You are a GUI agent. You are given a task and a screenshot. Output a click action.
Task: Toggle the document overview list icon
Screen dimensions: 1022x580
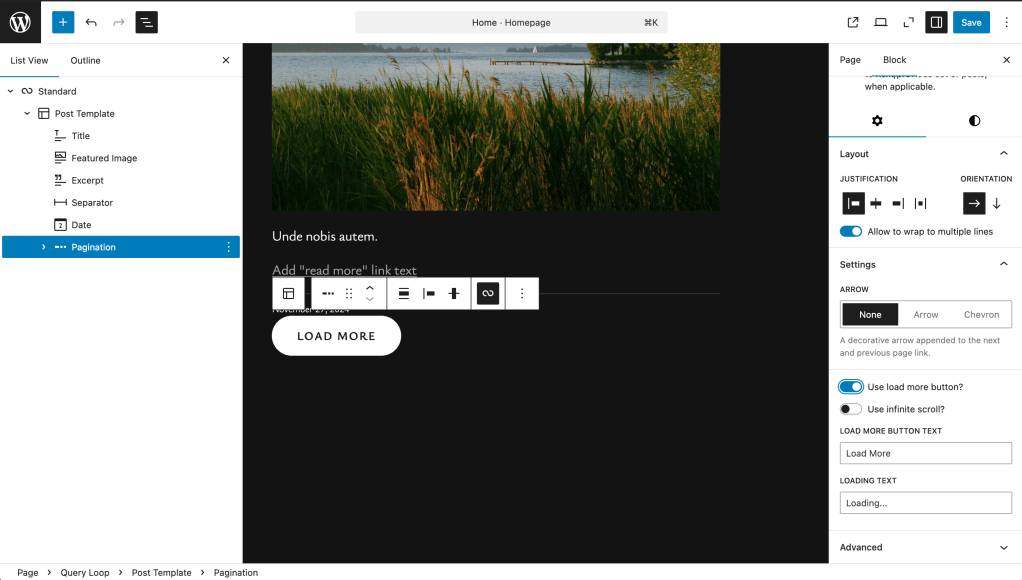(146, 22)
